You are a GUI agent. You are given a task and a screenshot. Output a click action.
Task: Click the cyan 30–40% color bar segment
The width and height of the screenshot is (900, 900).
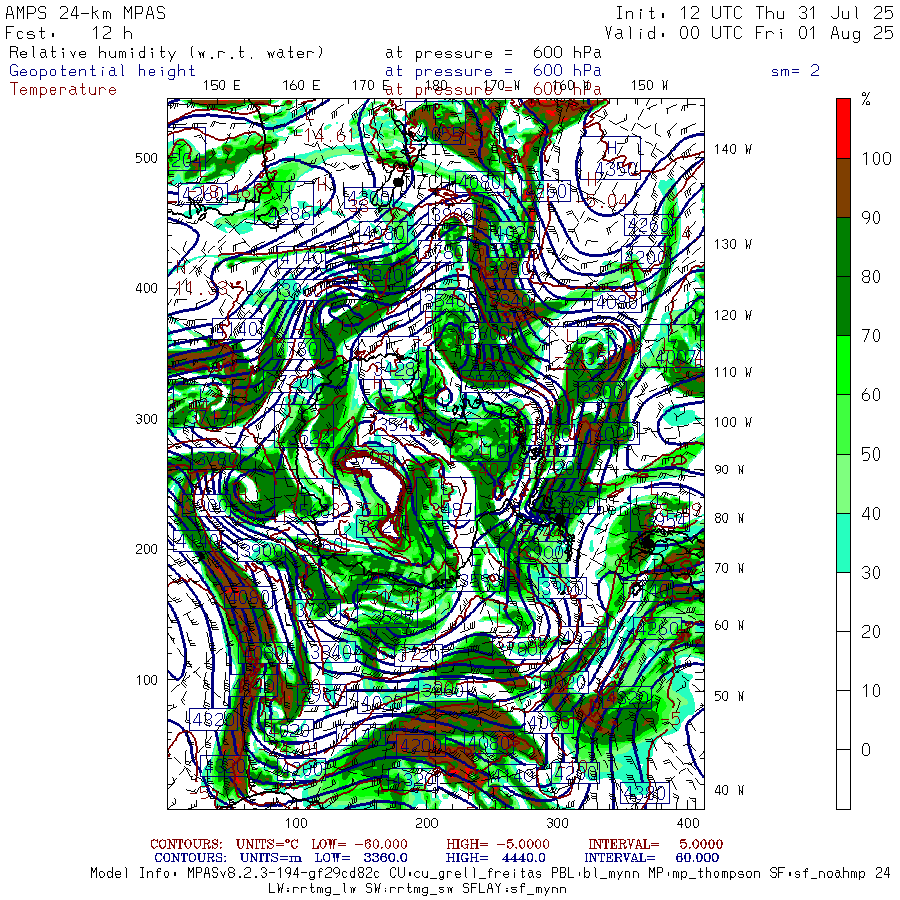843,542
